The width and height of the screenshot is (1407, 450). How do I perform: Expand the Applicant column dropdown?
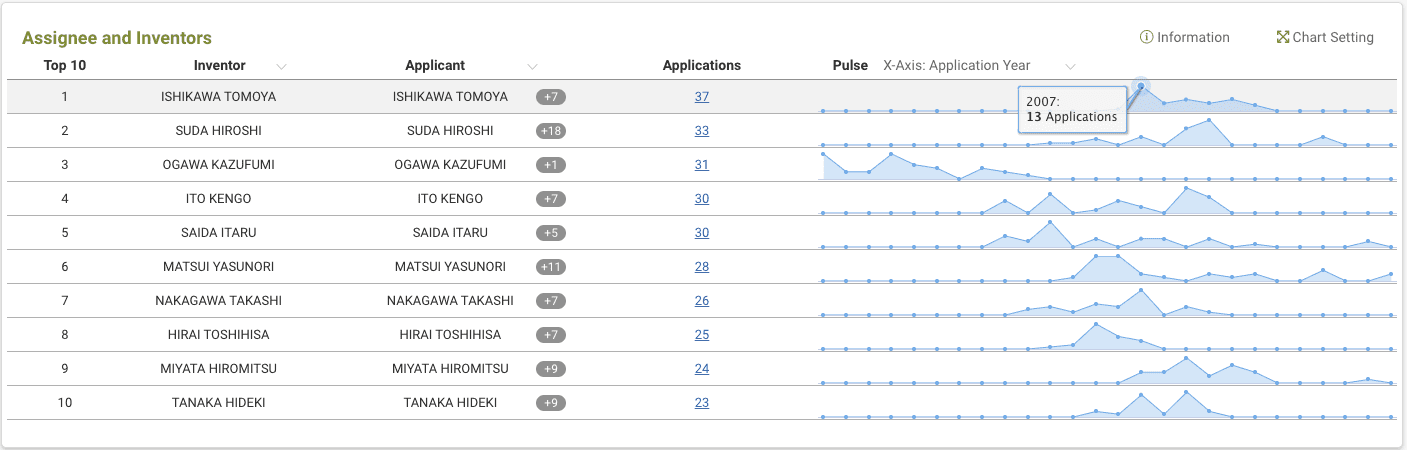click(532, 66)
